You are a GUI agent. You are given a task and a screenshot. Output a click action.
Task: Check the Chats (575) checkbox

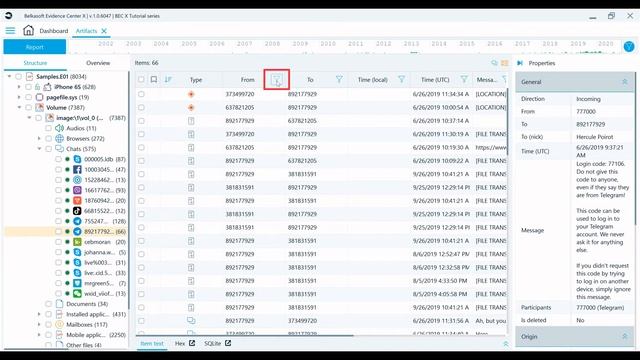point(48,149)
